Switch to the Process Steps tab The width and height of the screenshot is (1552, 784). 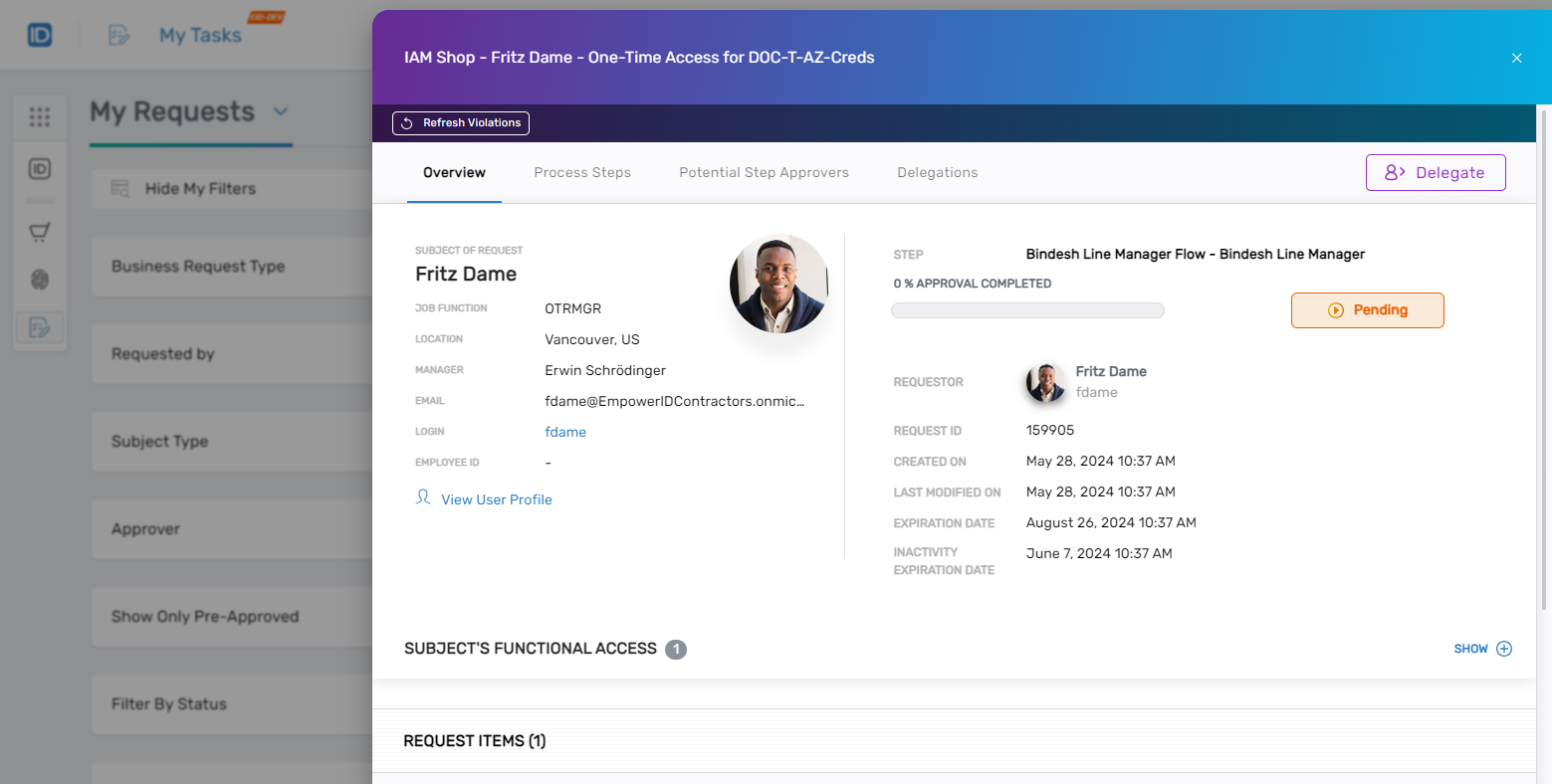click(x=582, y=172)
